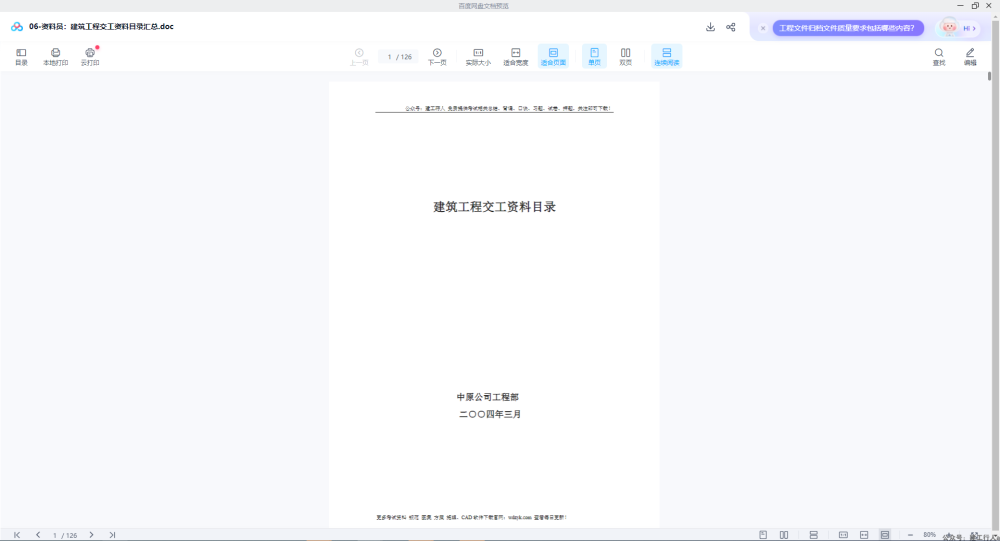Go to next page in bottom bar
This screenshot has width=1000, height=541.
91,535
